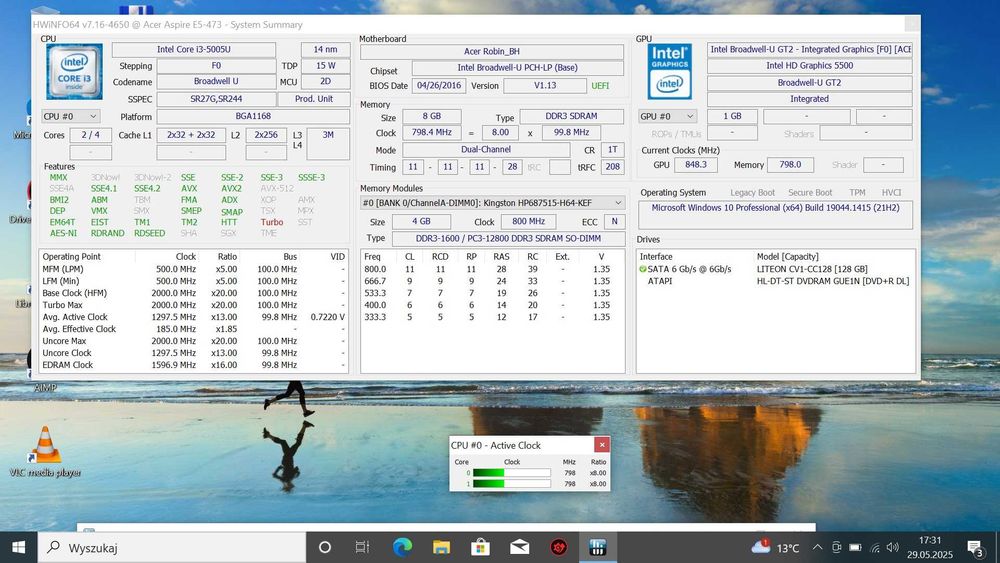Open the notification center icon
Screen dimensions: 1000x563
tap(976, 548)
